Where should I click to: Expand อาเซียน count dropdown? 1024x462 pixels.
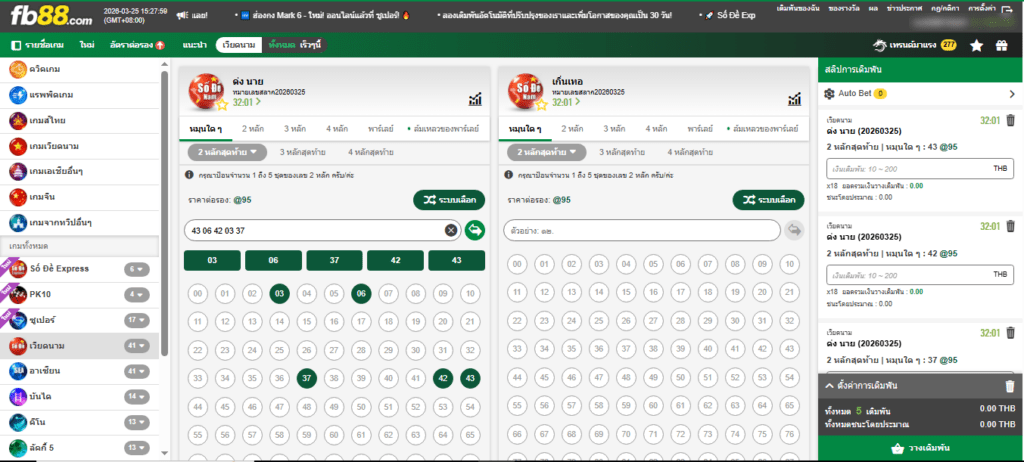[136, 371]
